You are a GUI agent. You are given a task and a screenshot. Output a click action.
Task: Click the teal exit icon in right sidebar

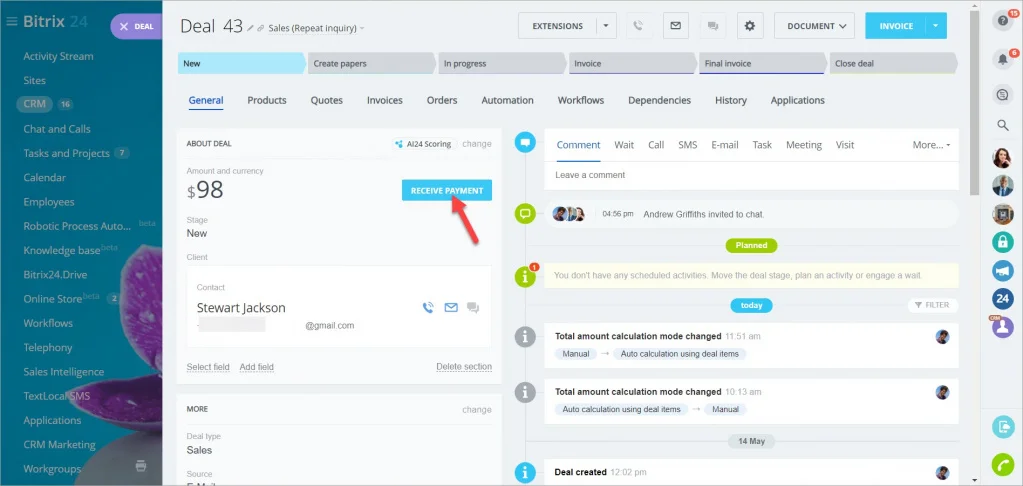click(x=1003, y=427)
